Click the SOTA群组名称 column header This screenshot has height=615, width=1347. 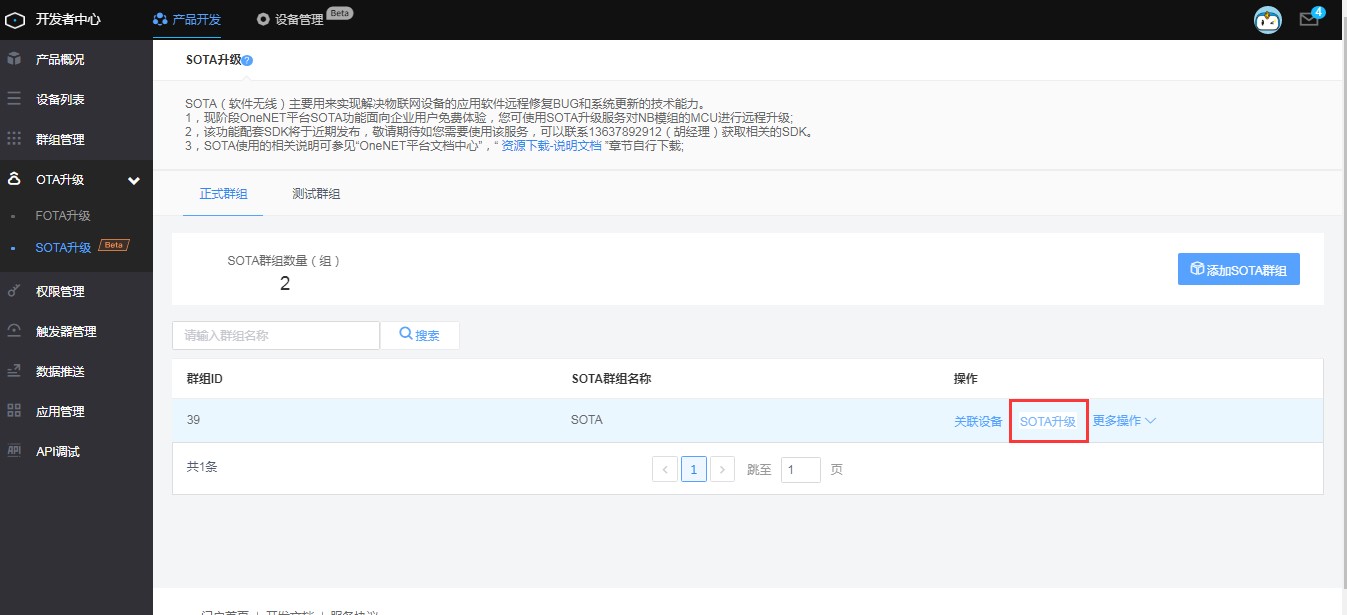coord(611,379)
